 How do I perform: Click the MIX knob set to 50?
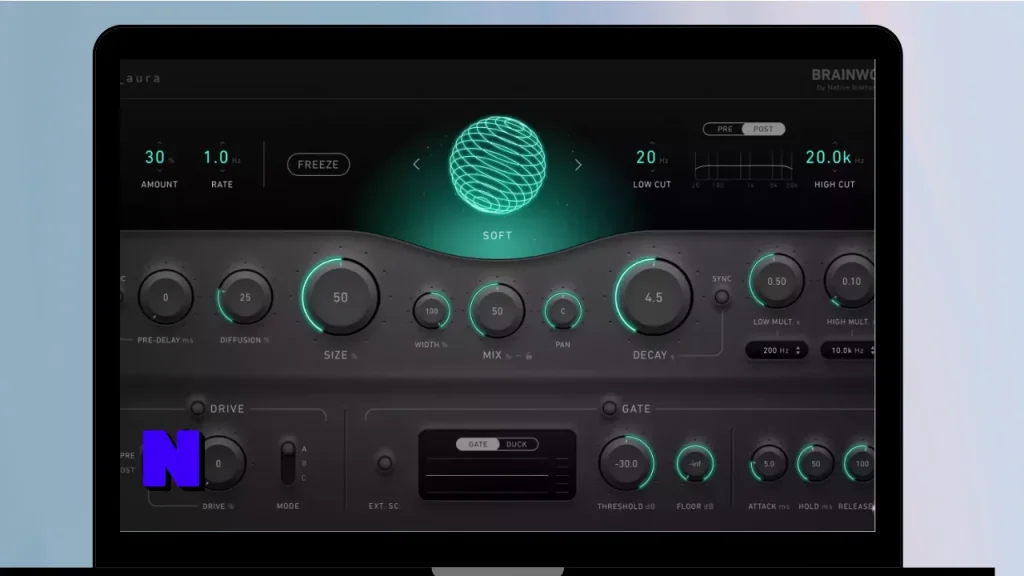[497, 311]
